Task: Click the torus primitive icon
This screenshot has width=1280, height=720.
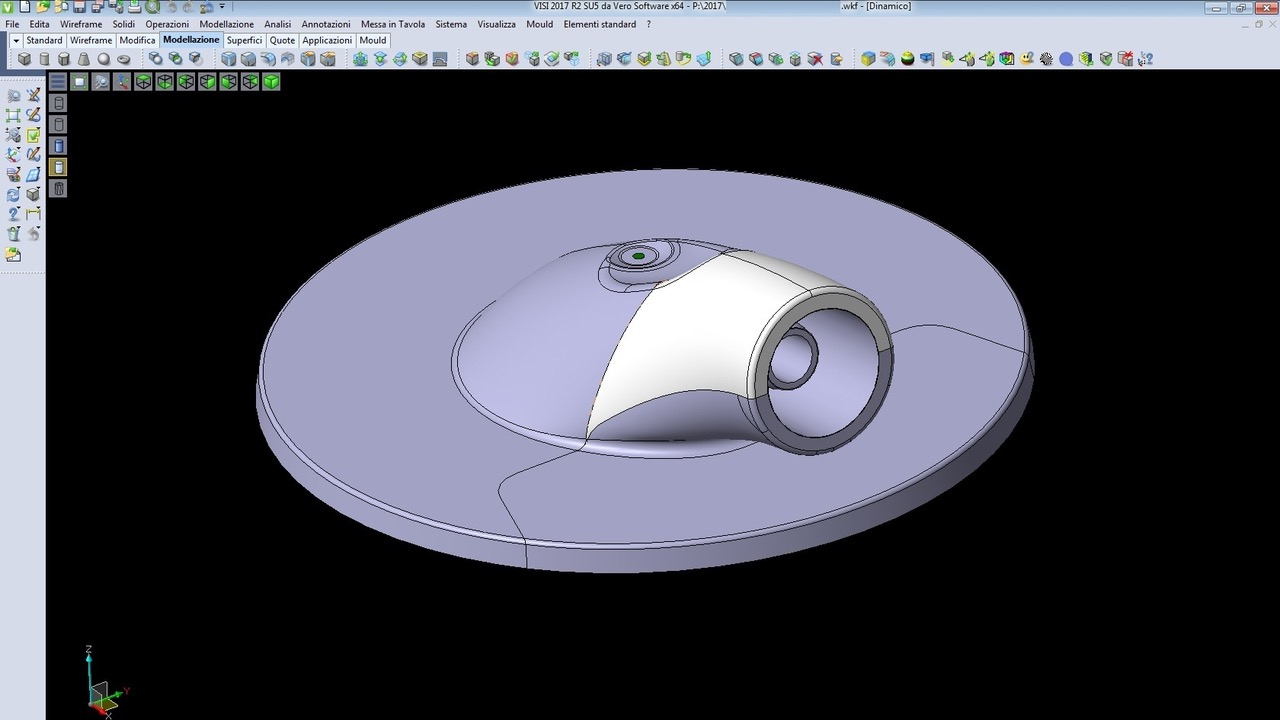Action: click(x=124, y=59)
